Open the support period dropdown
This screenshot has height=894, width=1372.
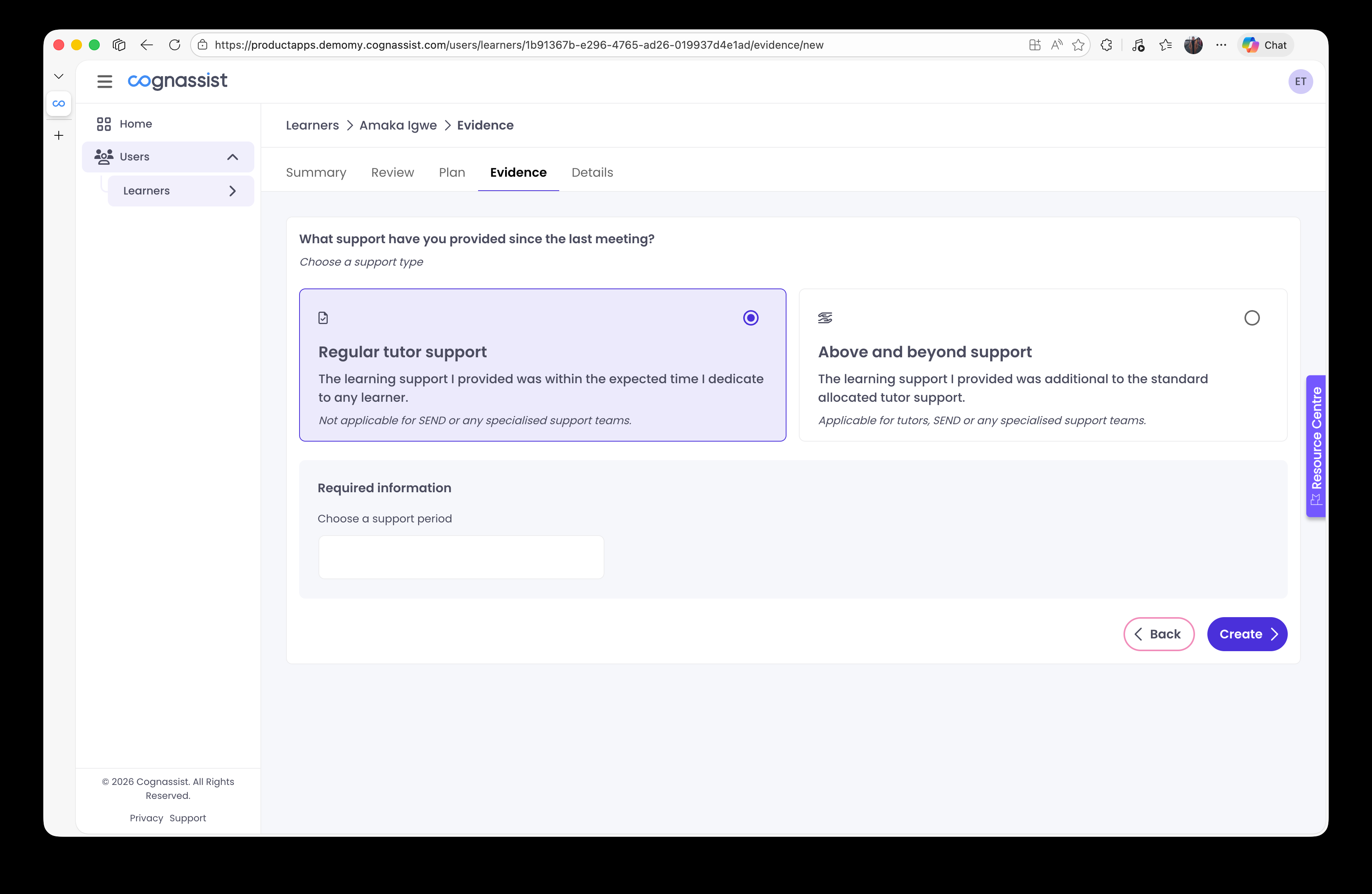[461, 556]
